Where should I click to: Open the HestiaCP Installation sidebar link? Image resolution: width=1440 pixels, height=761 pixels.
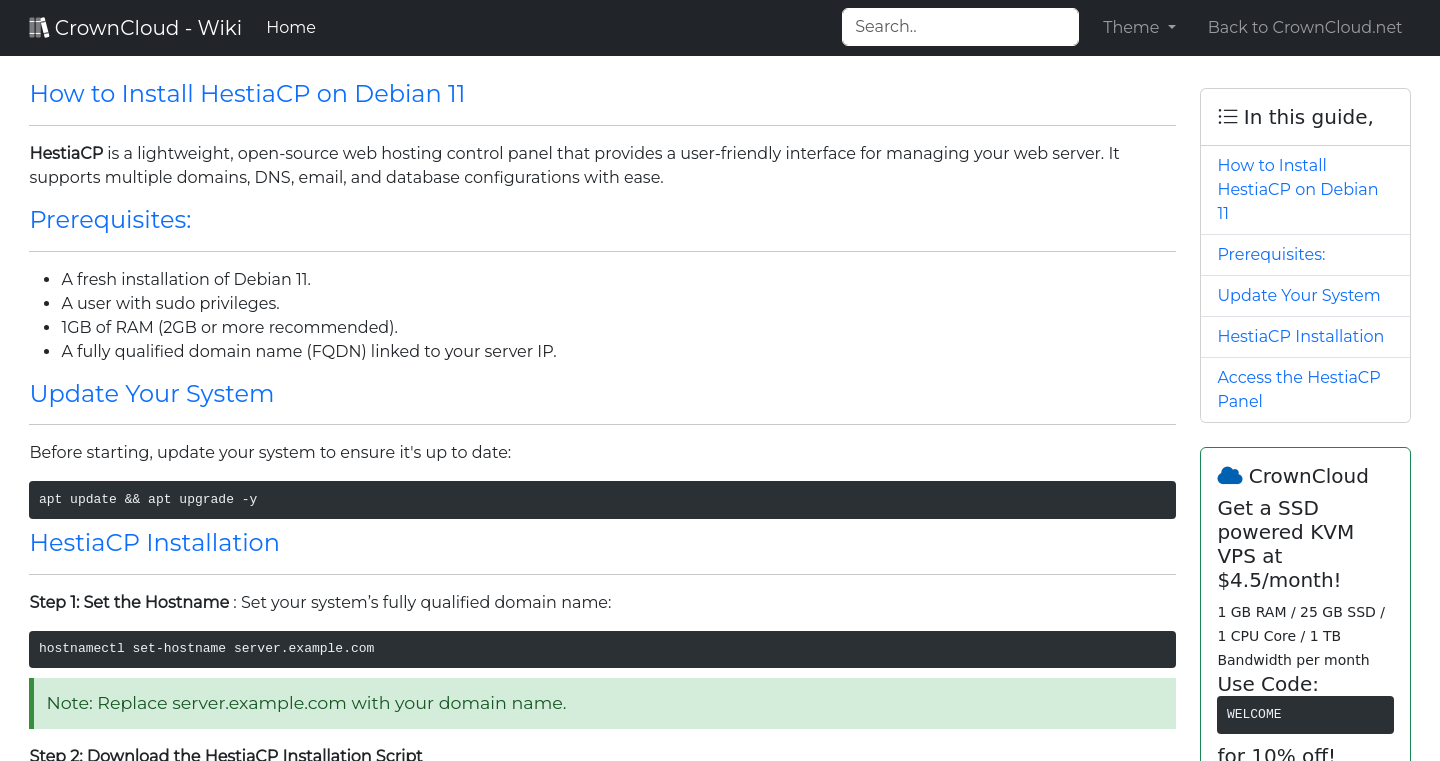(1301, 336)
